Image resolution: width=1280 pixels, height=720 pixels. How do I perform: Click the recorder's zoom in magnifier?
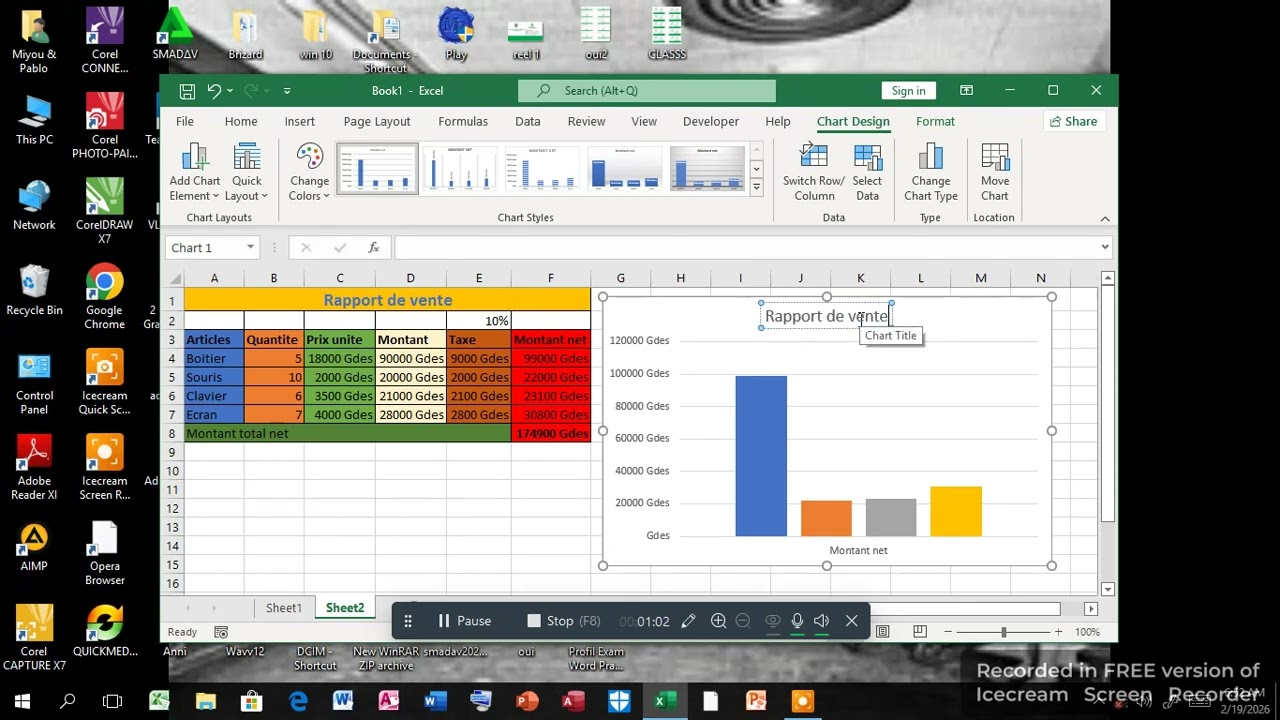tap(718, 621)
